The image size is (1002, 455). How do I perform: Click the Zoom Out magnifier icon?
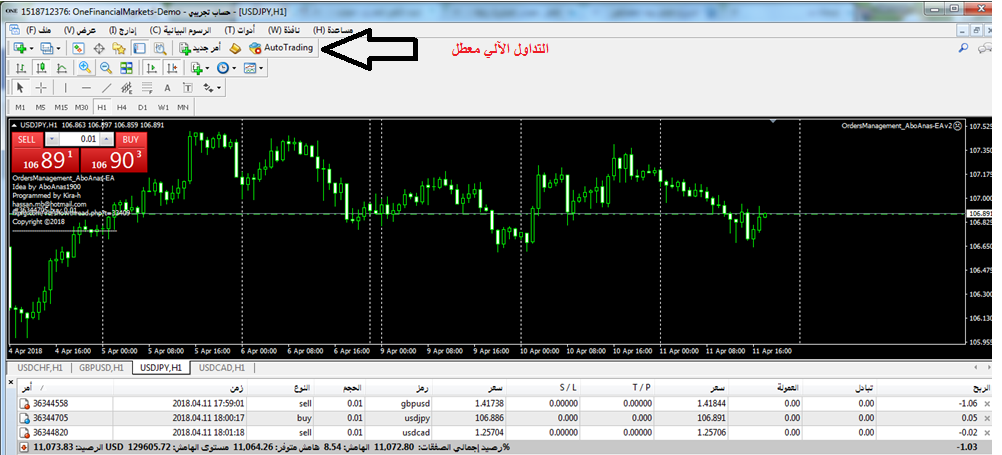(104, 68)
